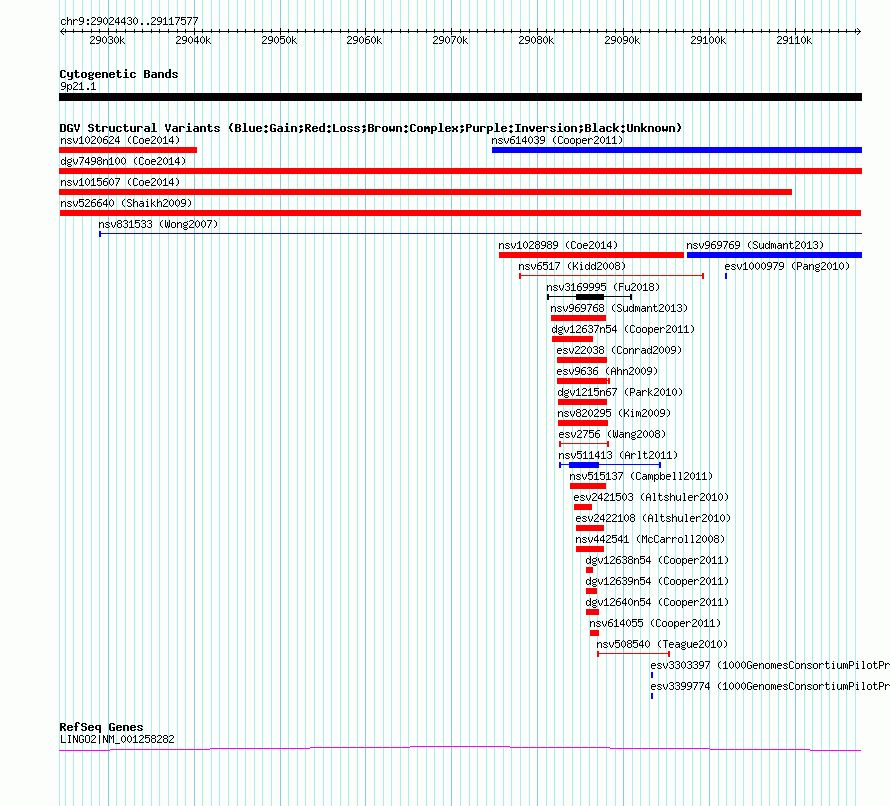Click variant esv2422108 (Altshuler2010) label
890x806 pixels.
click(653, 518)
